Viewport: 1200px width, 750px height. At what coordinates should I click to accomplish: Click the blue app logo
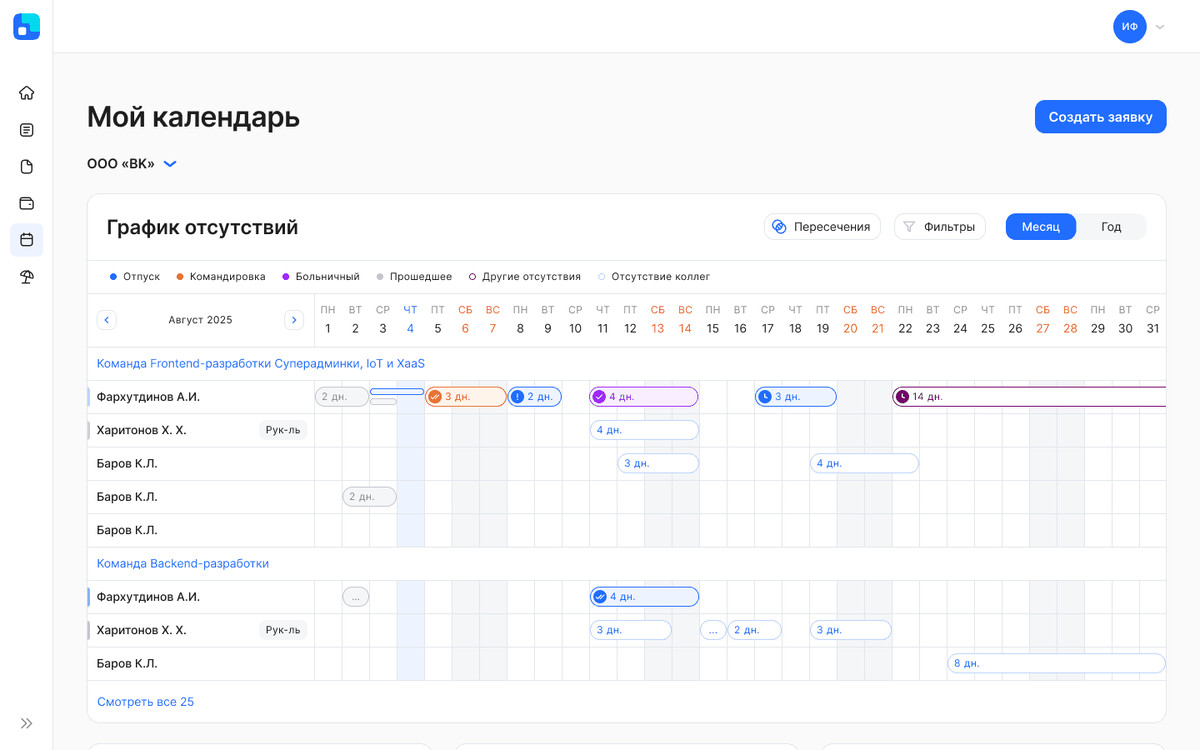point(27,27)
